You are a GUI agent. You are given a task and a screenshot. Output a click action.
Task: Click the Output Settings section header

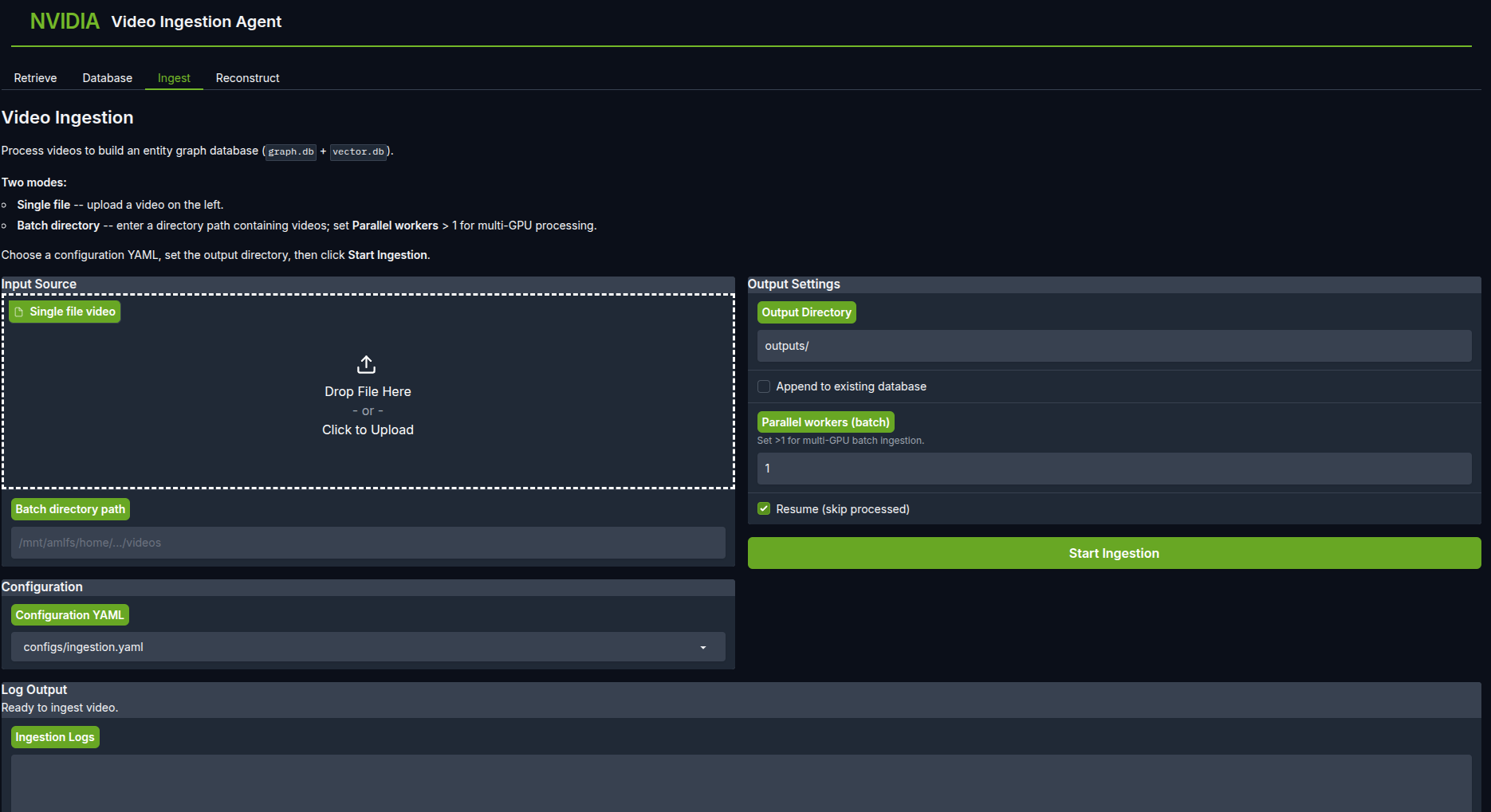793,284
